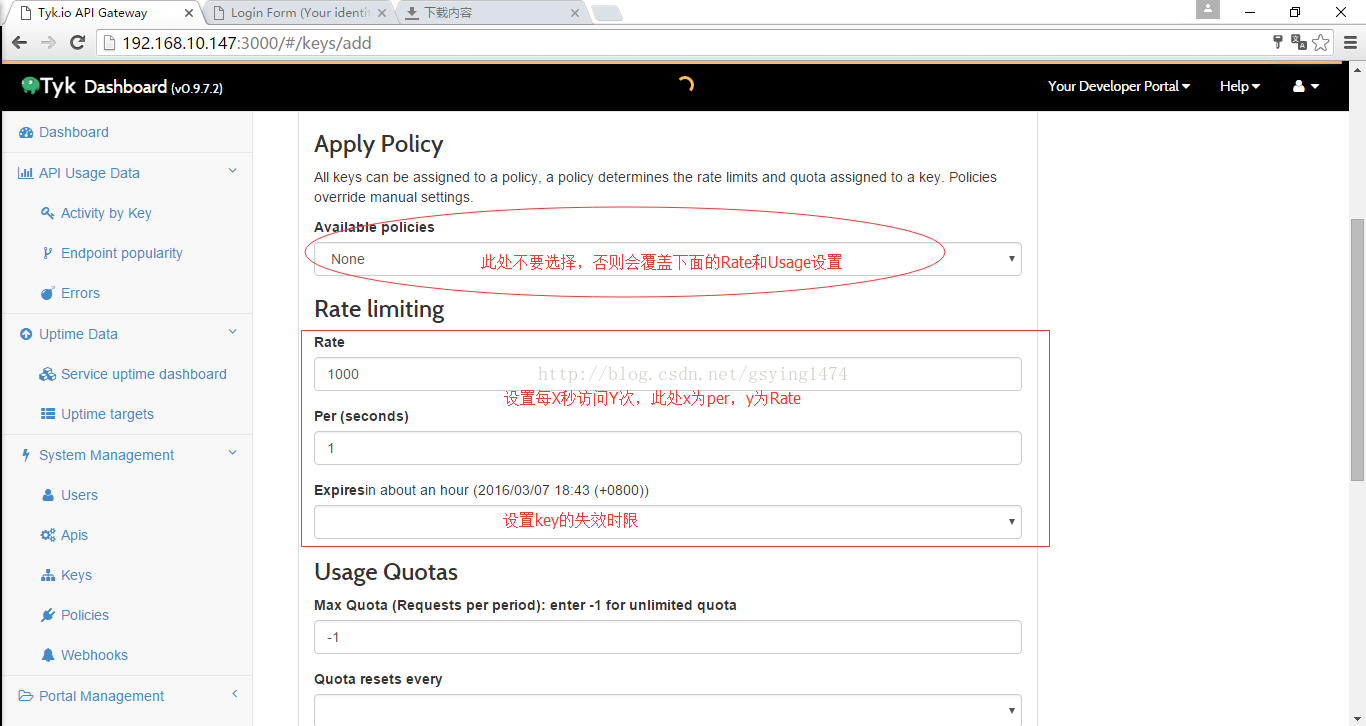The width and height of the screenshot is (1366, 726).
Task: Switch to the 下载内容 browser tab
Action: click(x=493, y=13)
